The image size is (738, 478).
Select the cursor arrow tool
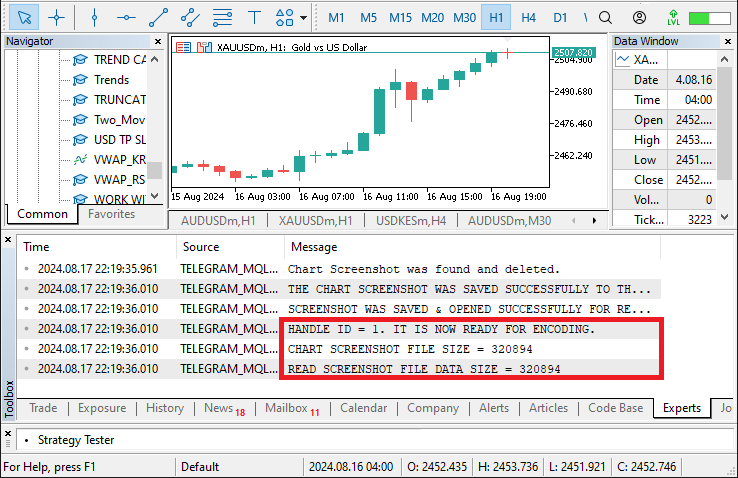pos(24,18)
